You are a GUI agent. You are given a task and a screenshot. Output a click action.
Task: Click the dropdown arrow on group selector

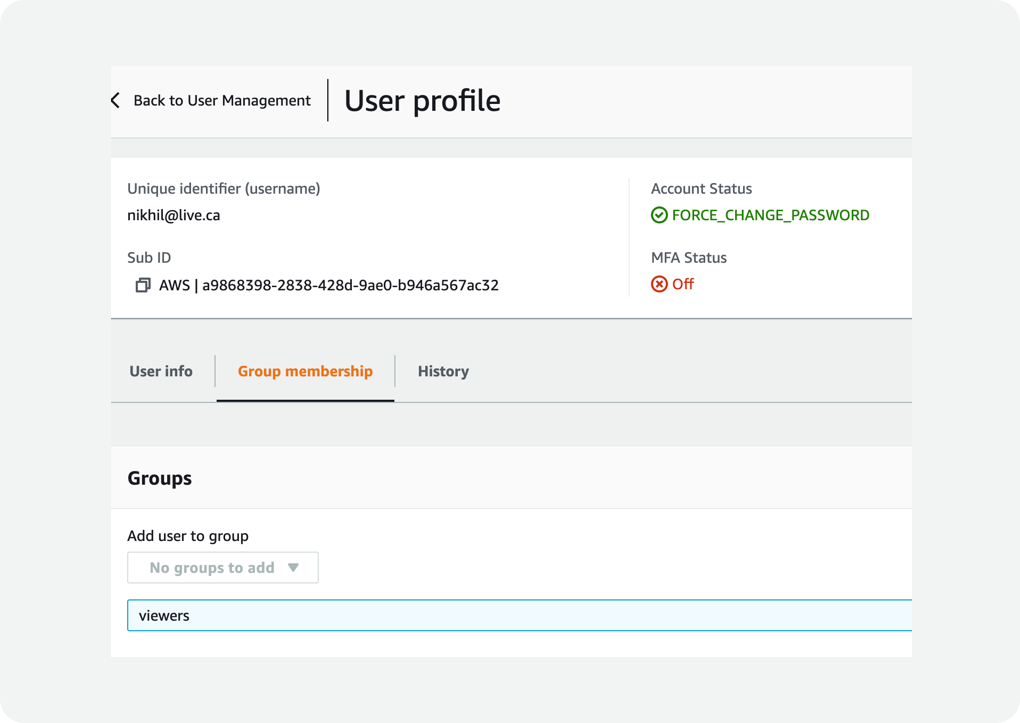point(294,567)
